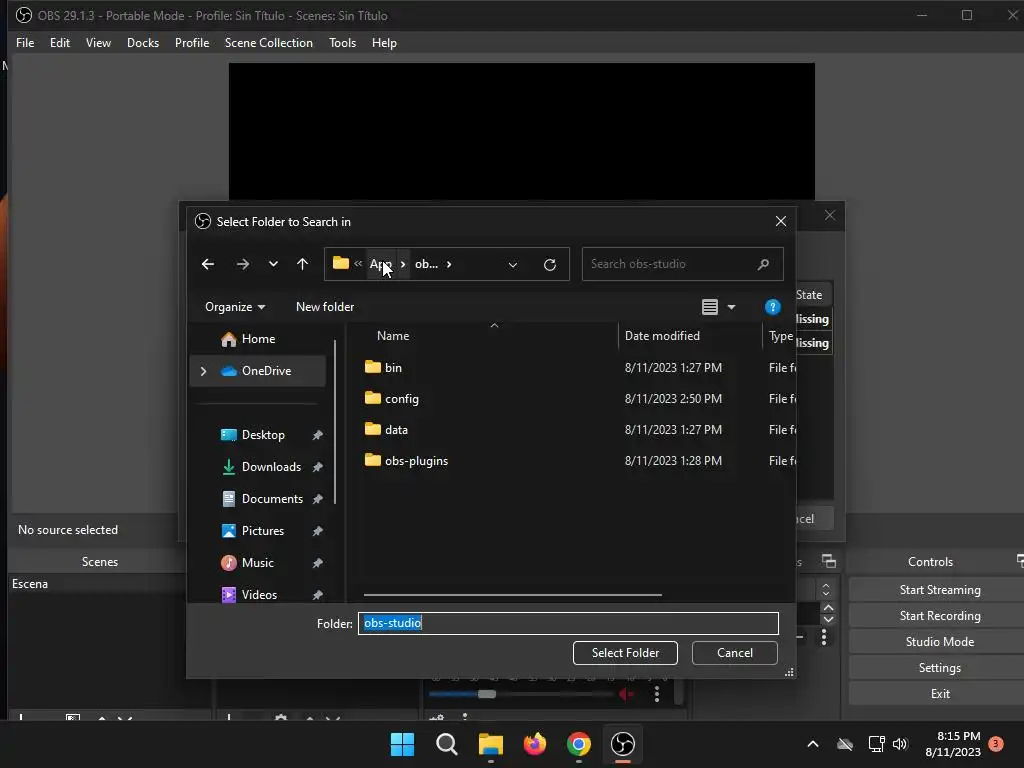Click Exit in OBS Controls
The width and height of the screenshot is (1024, 768).
tap(940, 694)
